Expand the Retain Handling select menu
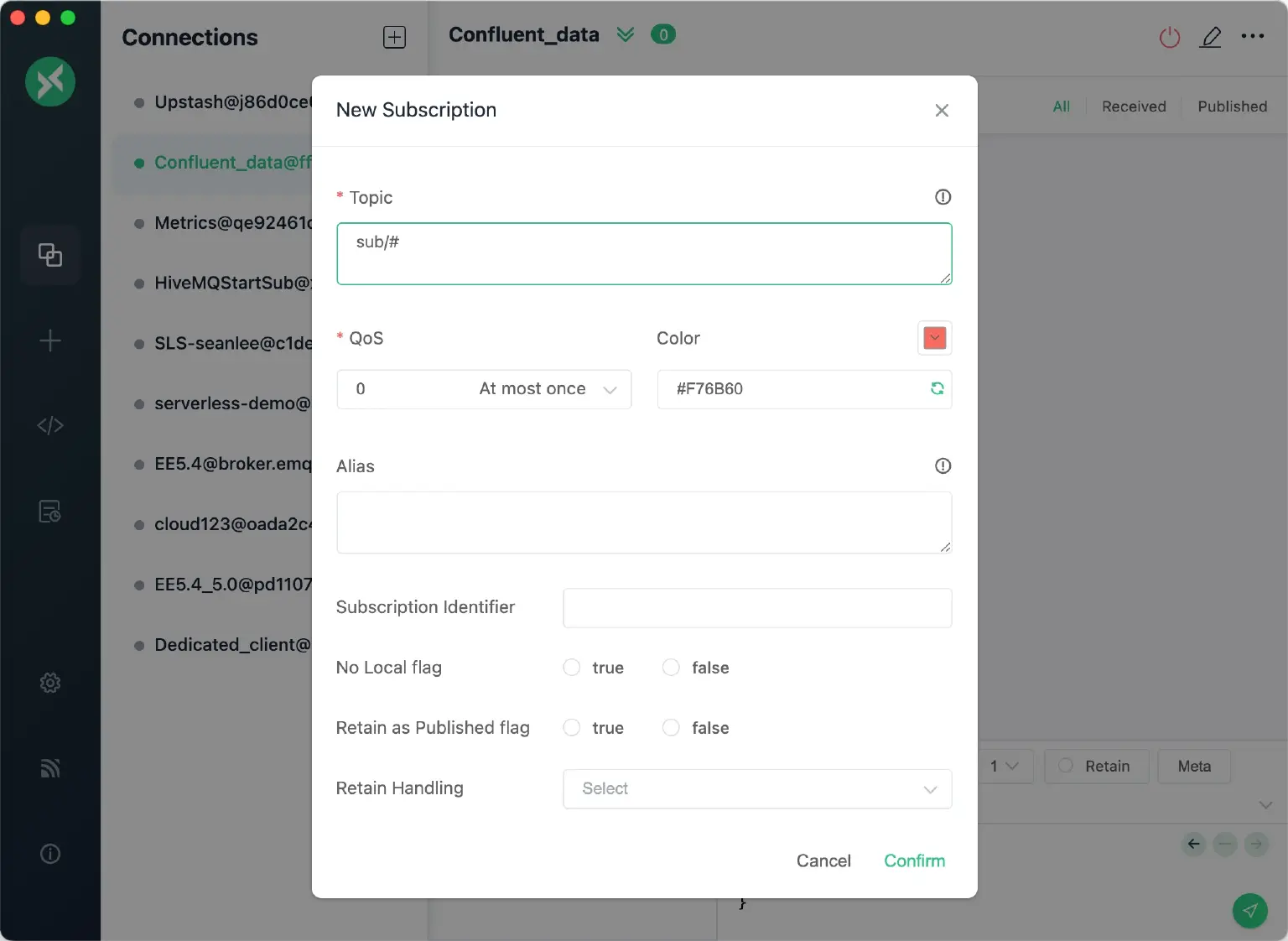The width and height of the screenshot is (1288, 941). pyautogui.click(x=756, y=789)
